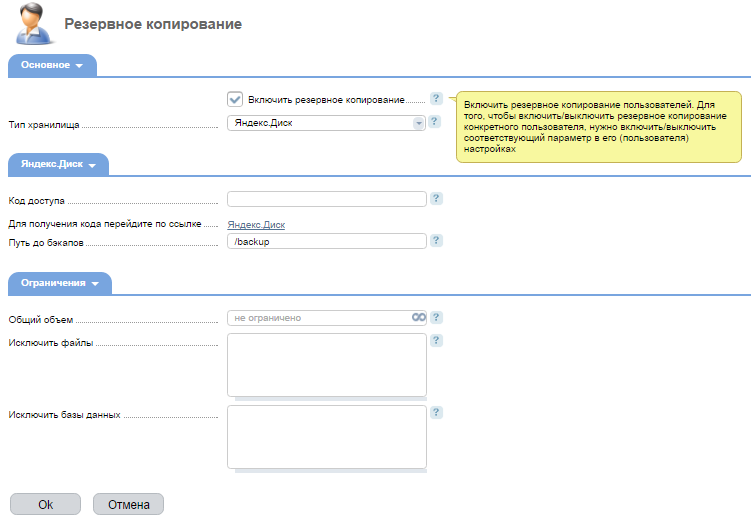Image resolution: width=751 pixels, height=527 pixels.
Task: Click help icon for Путь до бэкапов
Action: 436,240
